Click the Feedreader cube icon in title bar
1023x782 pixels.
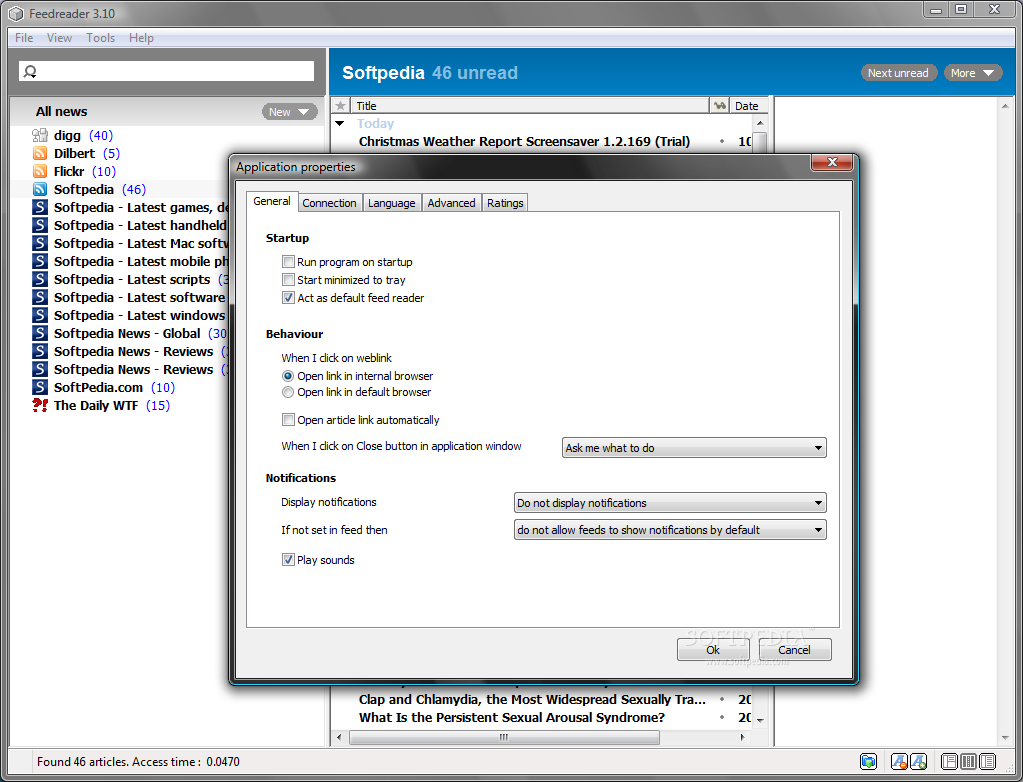pyautogui.click(x=16, y=14)
